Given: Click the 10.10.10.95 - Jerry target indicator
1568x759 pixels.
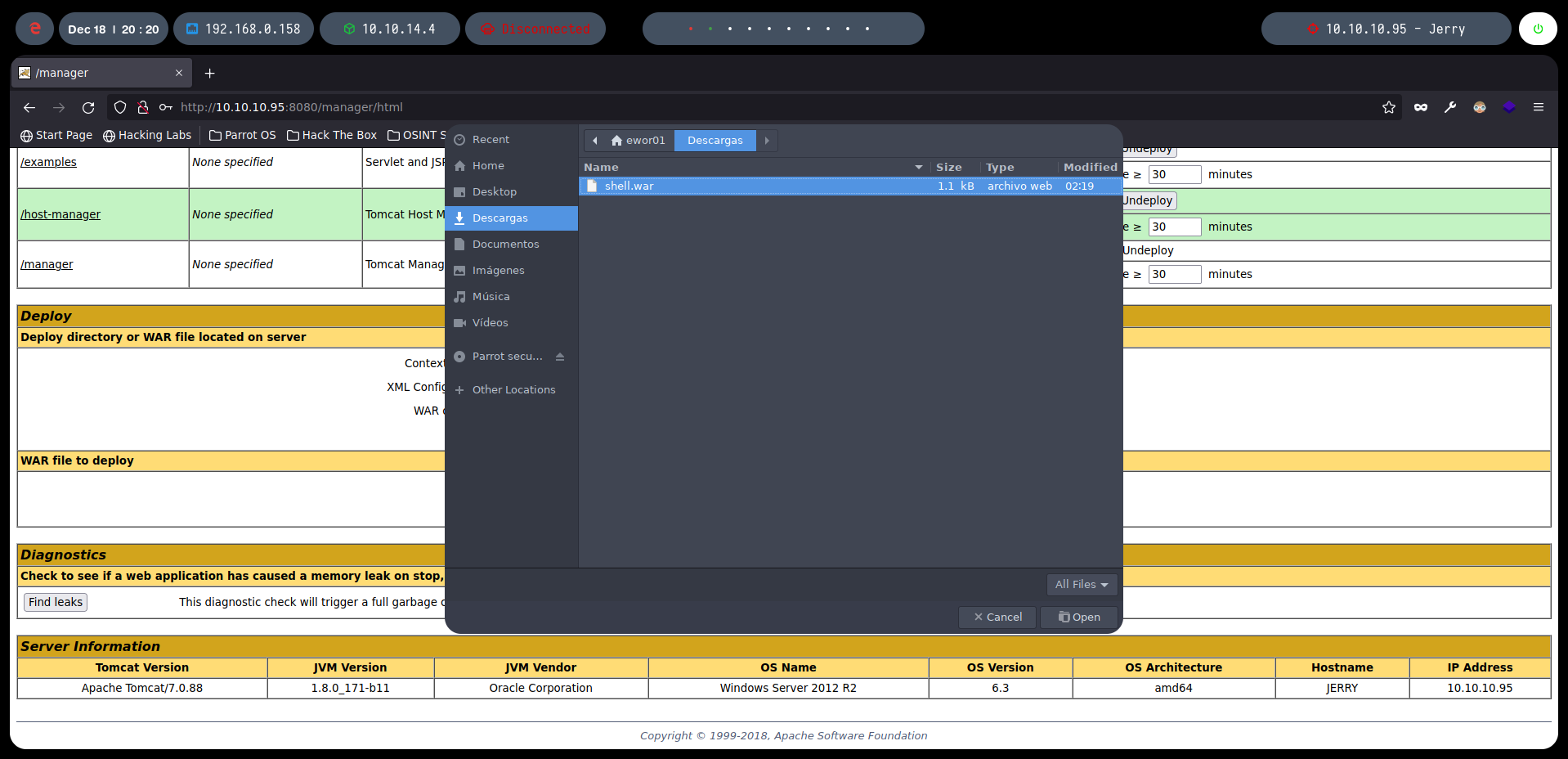Looking at the screenshot, I should (x=1386, y=29).
